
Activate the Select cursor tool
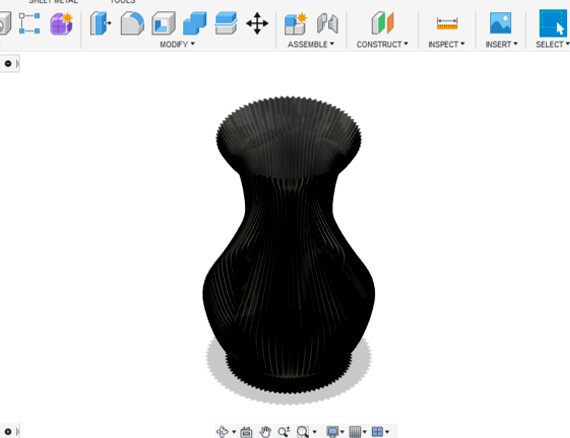pos(553,23)
